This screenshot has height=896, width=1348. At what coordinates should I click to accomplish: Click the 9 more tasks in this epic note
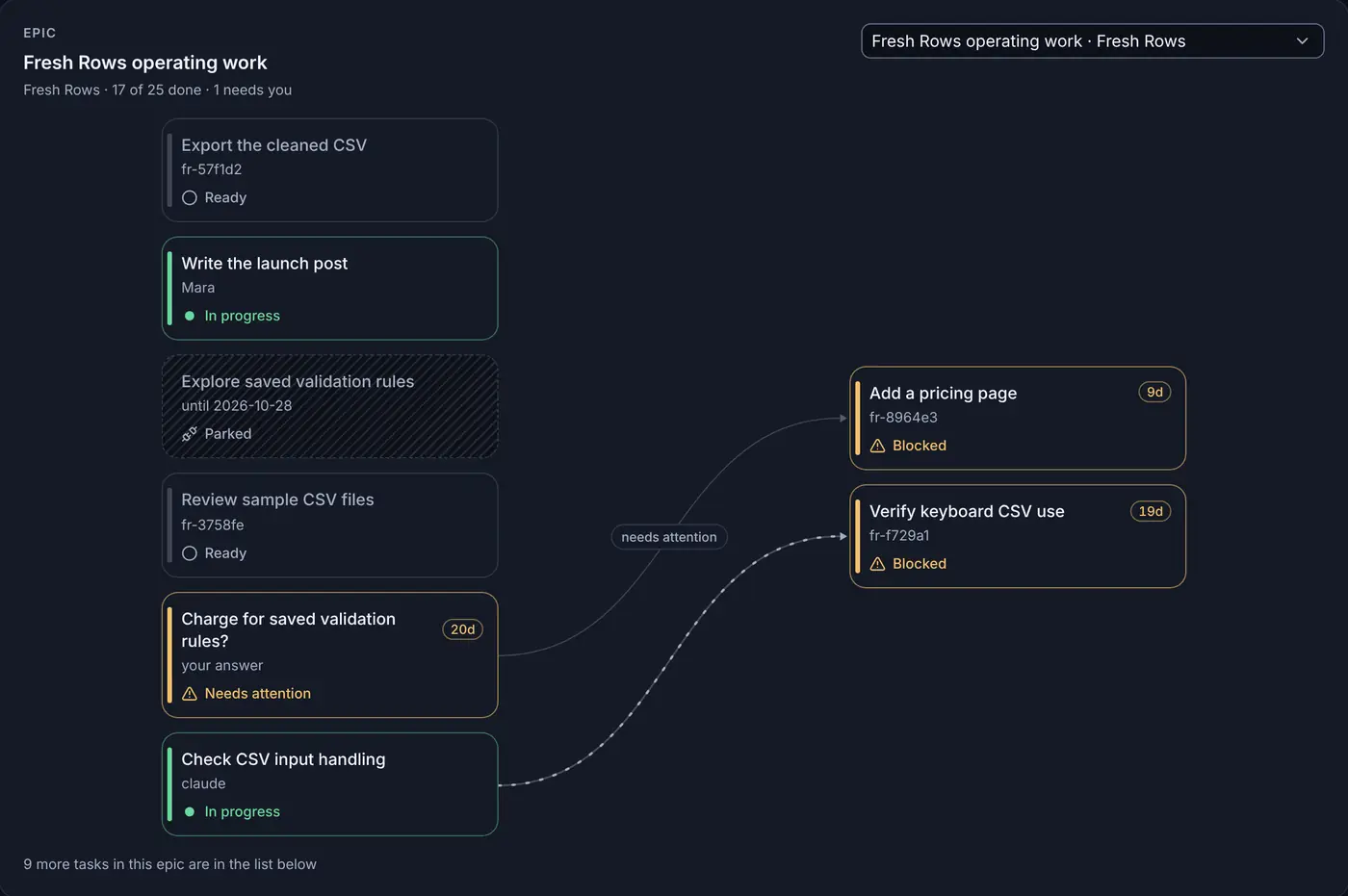click(170, 864)
